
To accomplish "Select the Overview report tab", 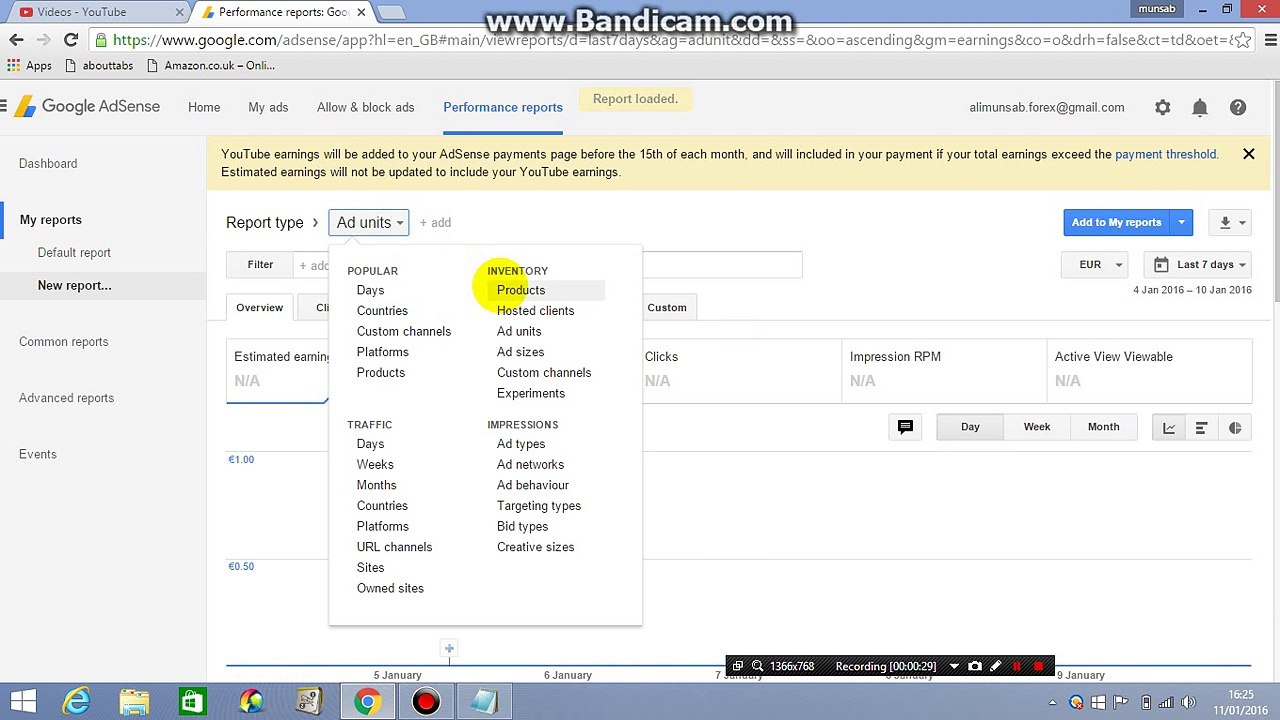I will (259, 308).
